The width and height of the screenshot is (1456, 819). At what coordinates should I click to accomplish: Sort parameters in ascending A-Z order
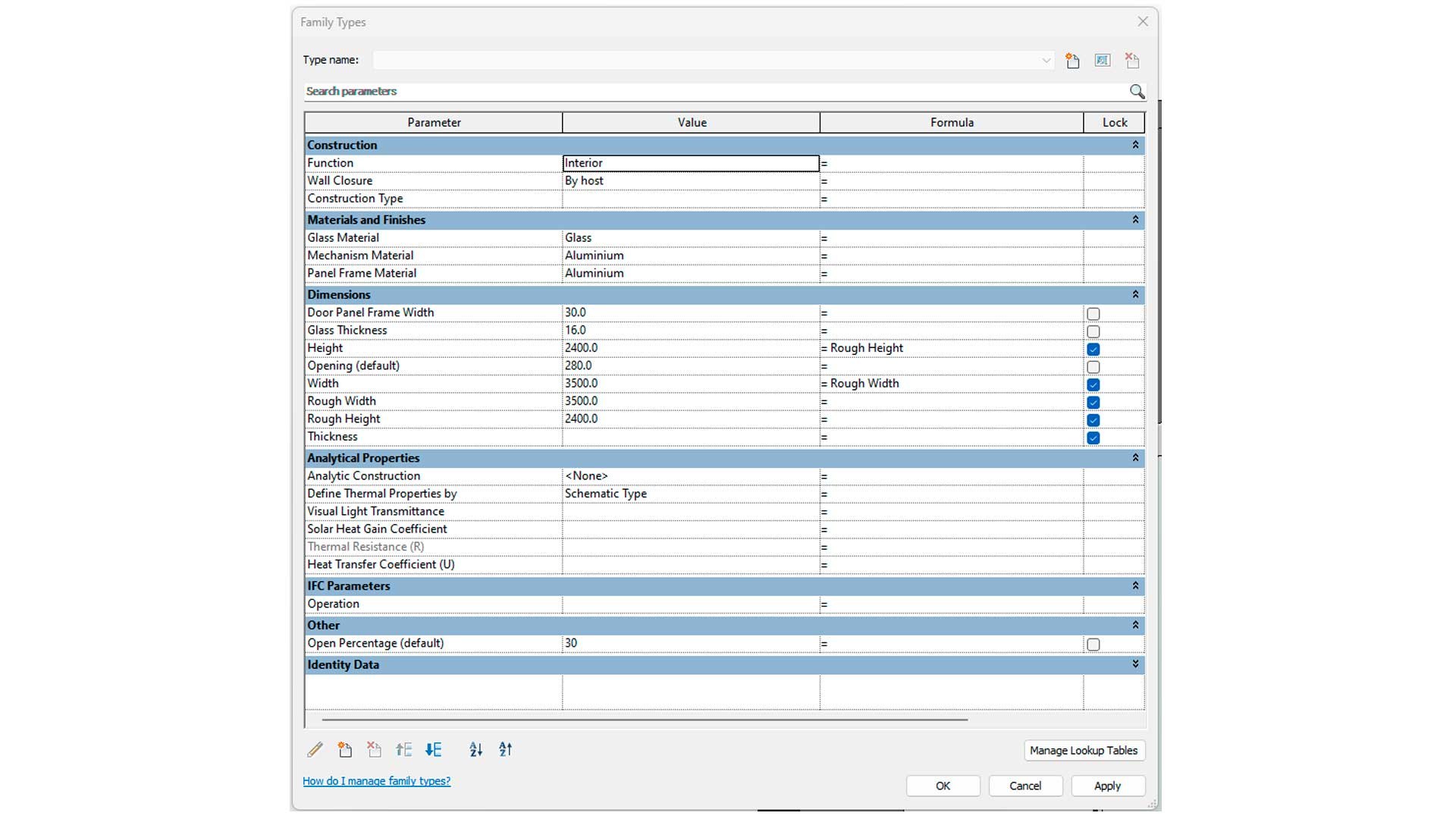[x=476, y=750]
